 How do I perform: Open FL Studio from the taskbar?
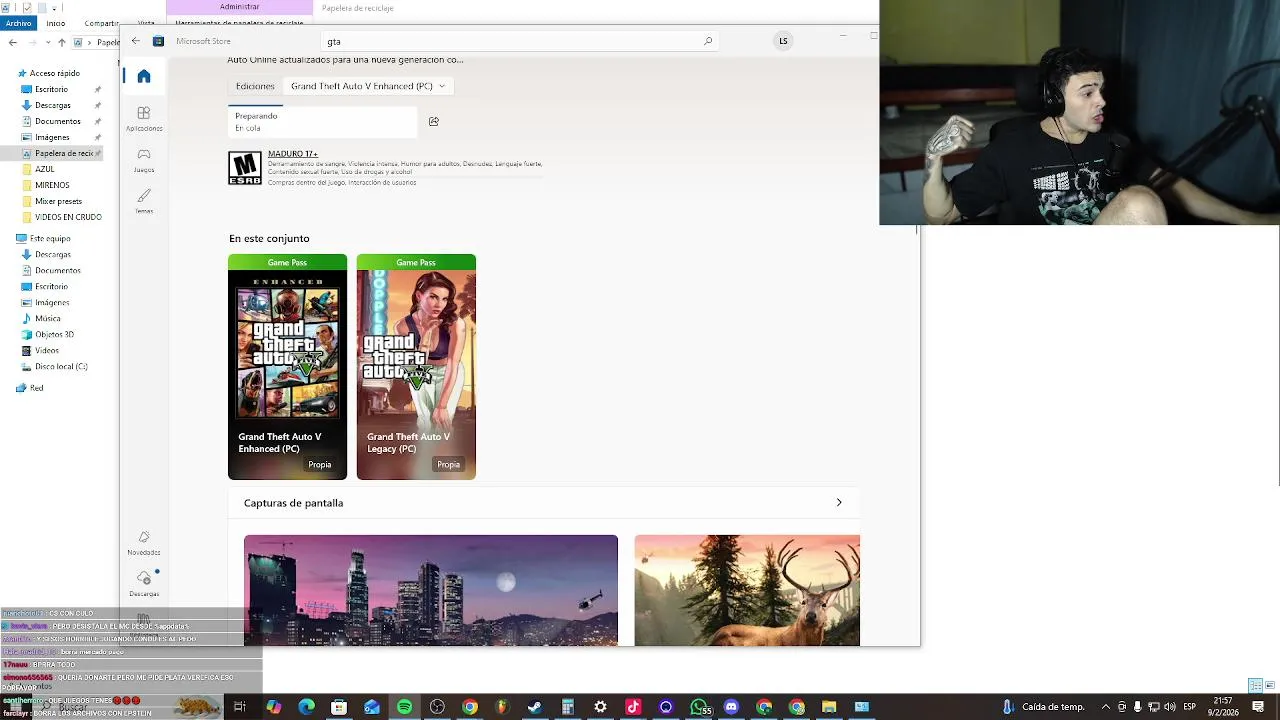click(502, 707)
